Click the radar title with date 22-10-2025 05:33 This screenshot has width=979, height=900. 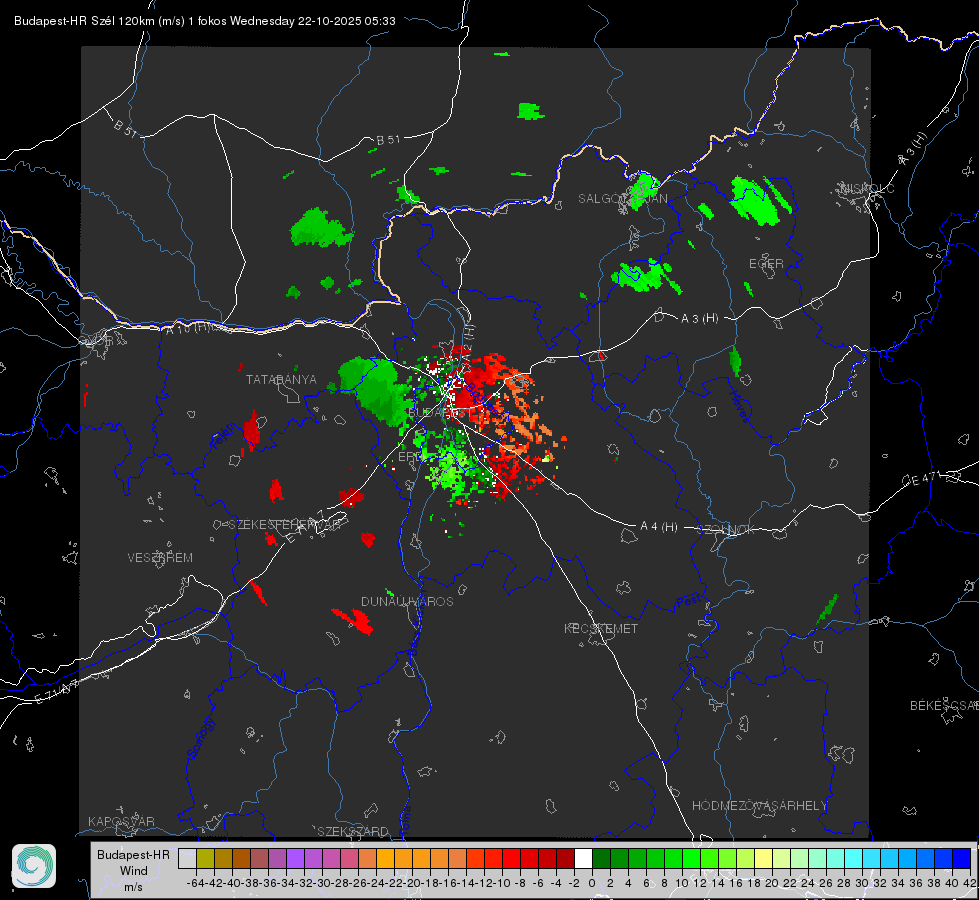pyautogui.click(x=205, y=21)
